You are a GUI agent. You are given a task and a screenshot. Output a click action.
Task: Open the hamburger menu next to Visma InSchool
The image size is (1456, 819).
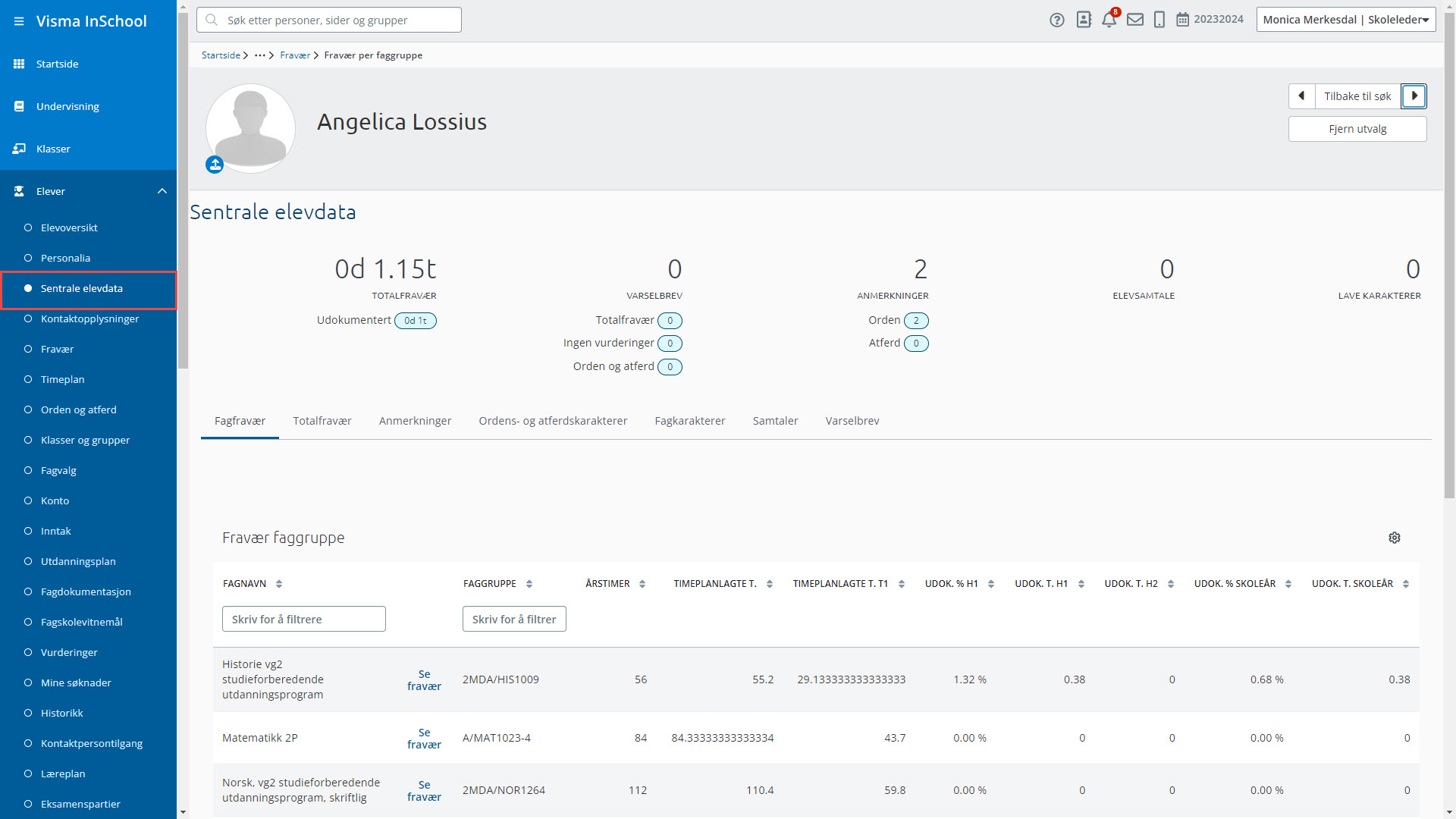click(19, 21)
